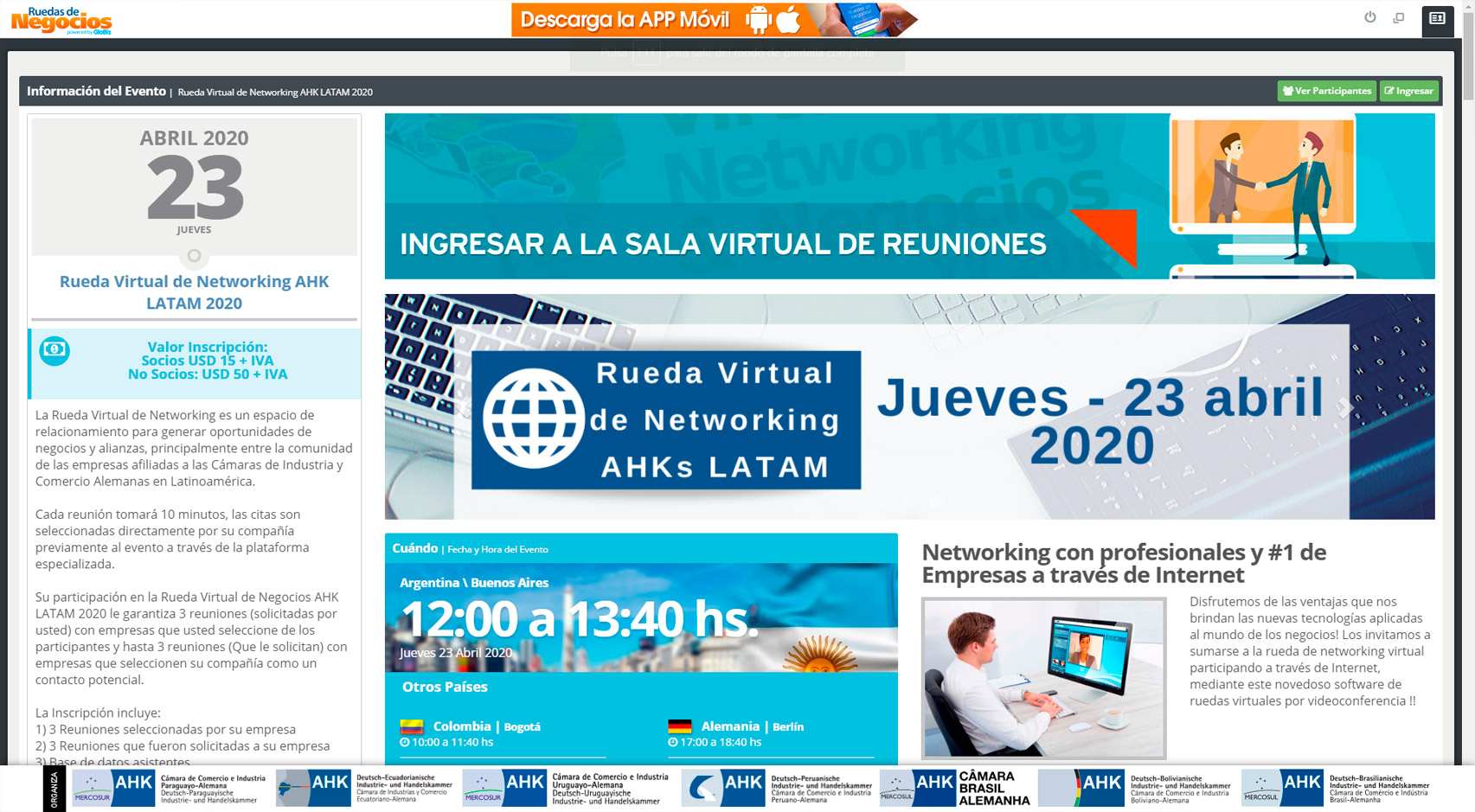Click the AHK Brasil-Alemanha Deutsch-Brasilianische logo
Viewport: 1475px width, 812px height.
pyautogui.click(x=1336, y=789)
